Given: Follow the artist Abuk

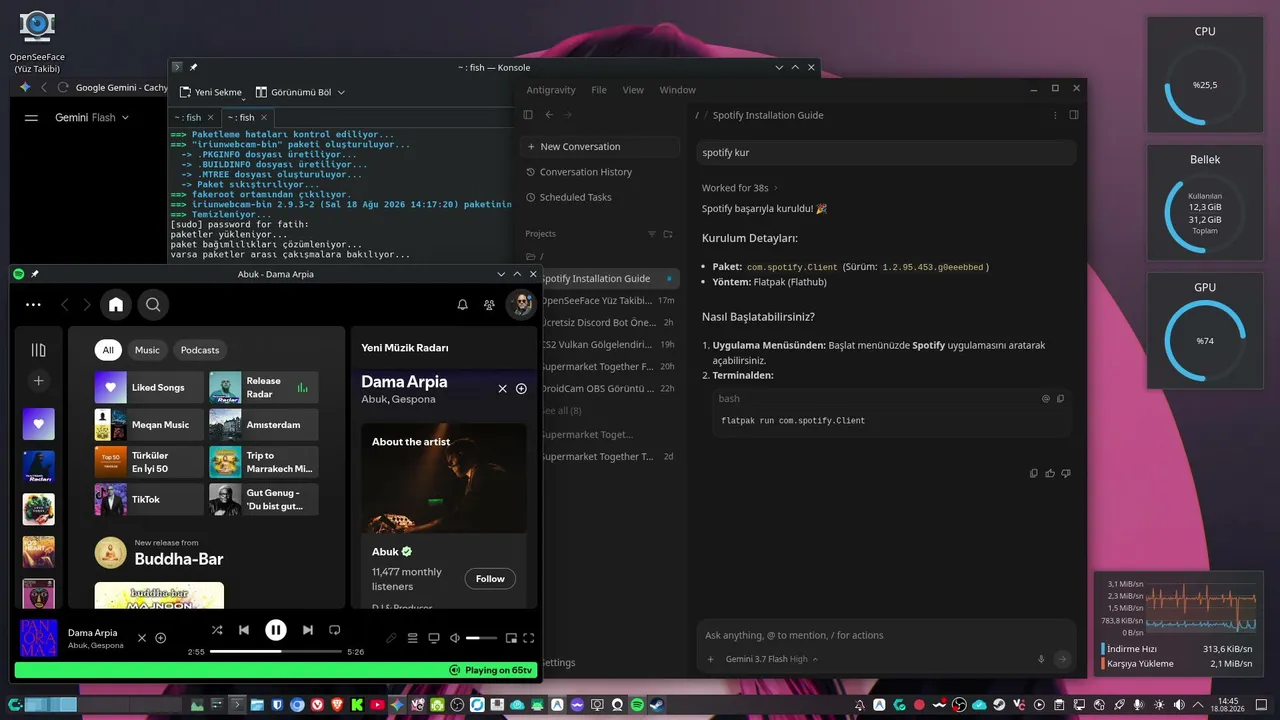Looking at the screenshot, I should [490, 579].
